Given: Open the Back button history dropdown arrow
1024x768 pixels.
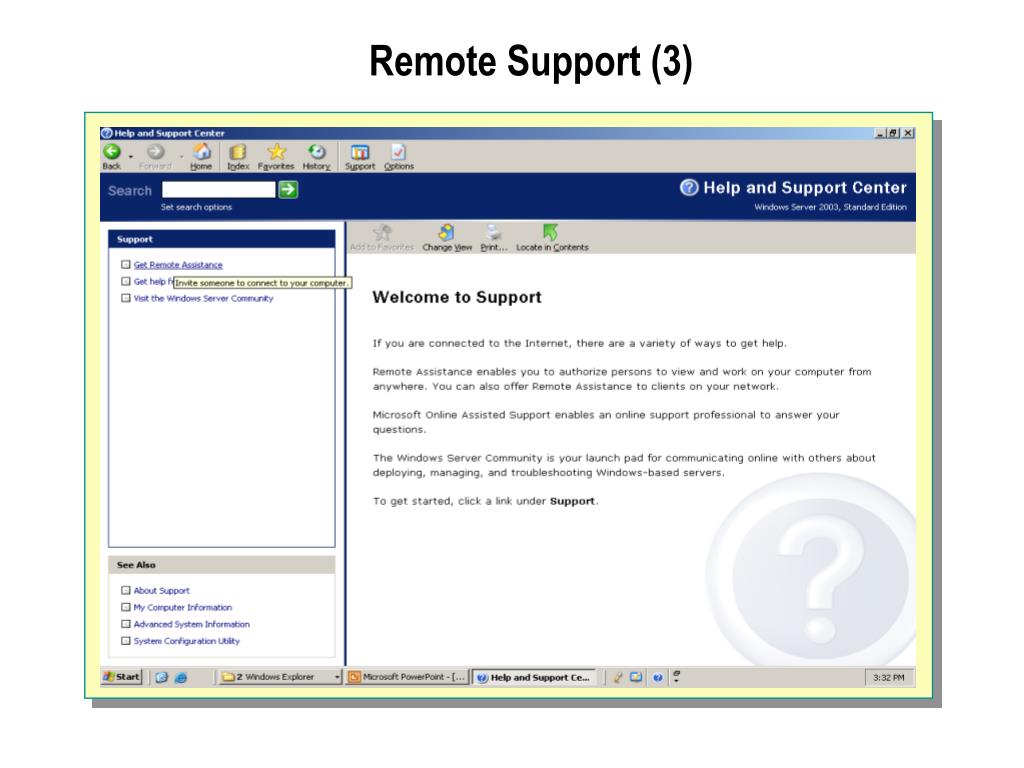Looking at the screenshot, I should click(x=131, y=157).
